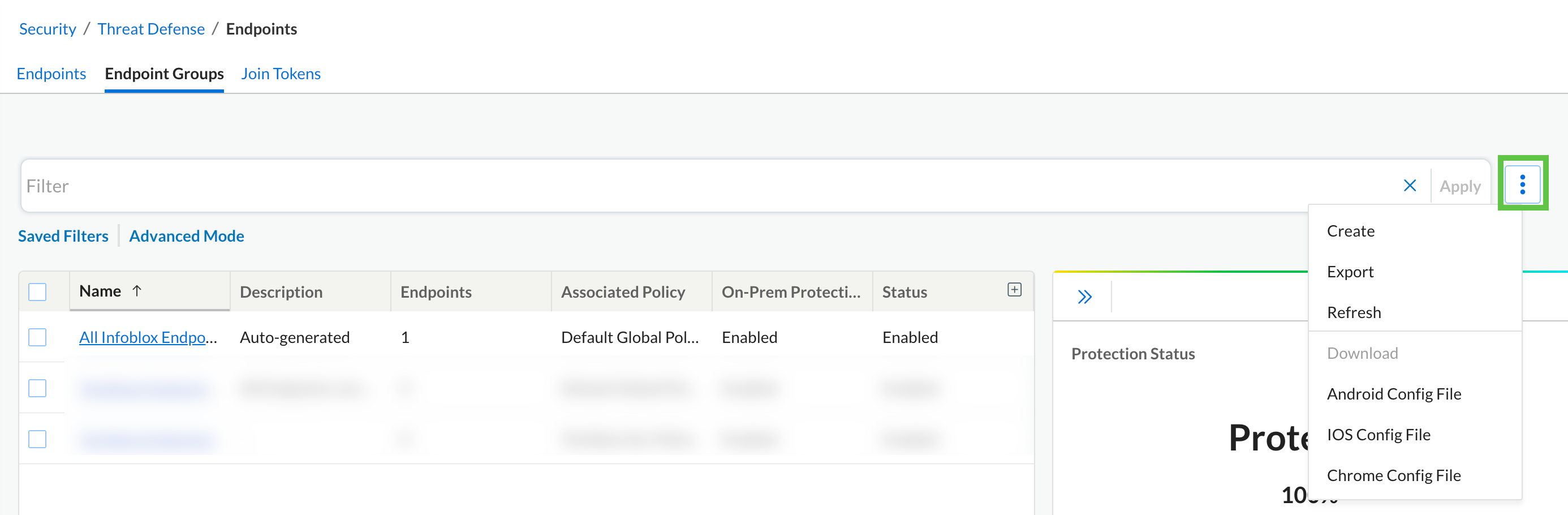Click the Auto-generated description cell
Screen dimensions: 1568x515
pos(295,337)
